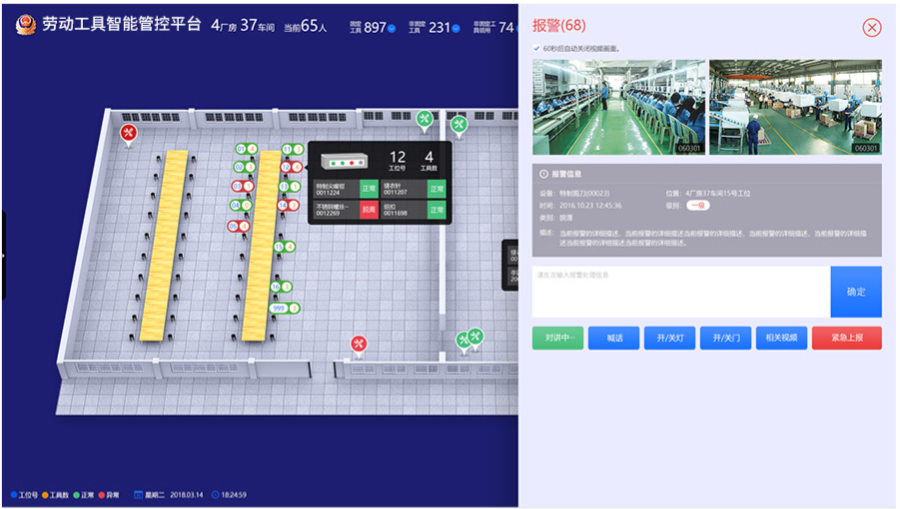
Task: Click the green 正常 legend dot
Action: (76, 495)
